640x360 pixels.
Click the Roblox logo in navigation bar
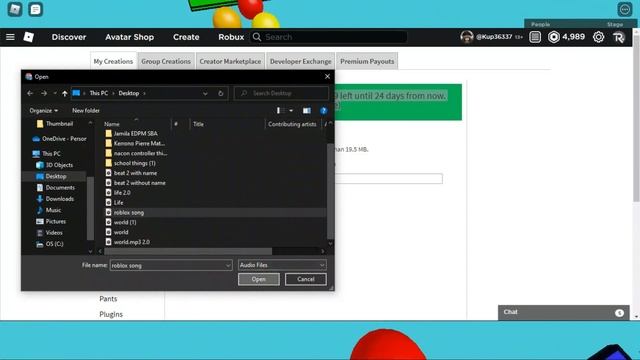pyautogui.click(x=29, y=37)
